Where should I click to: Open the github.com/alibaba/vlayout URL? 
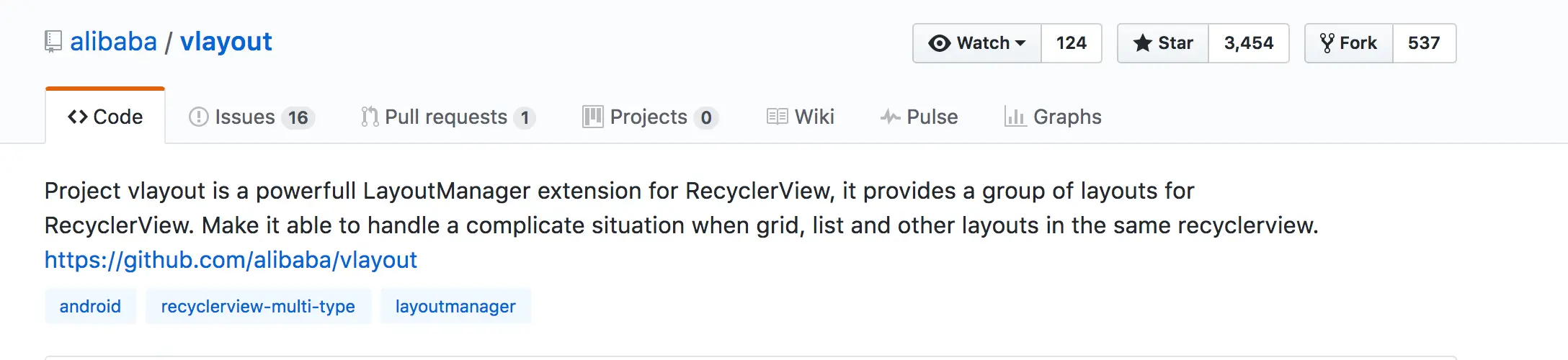(x=231, y=260)
